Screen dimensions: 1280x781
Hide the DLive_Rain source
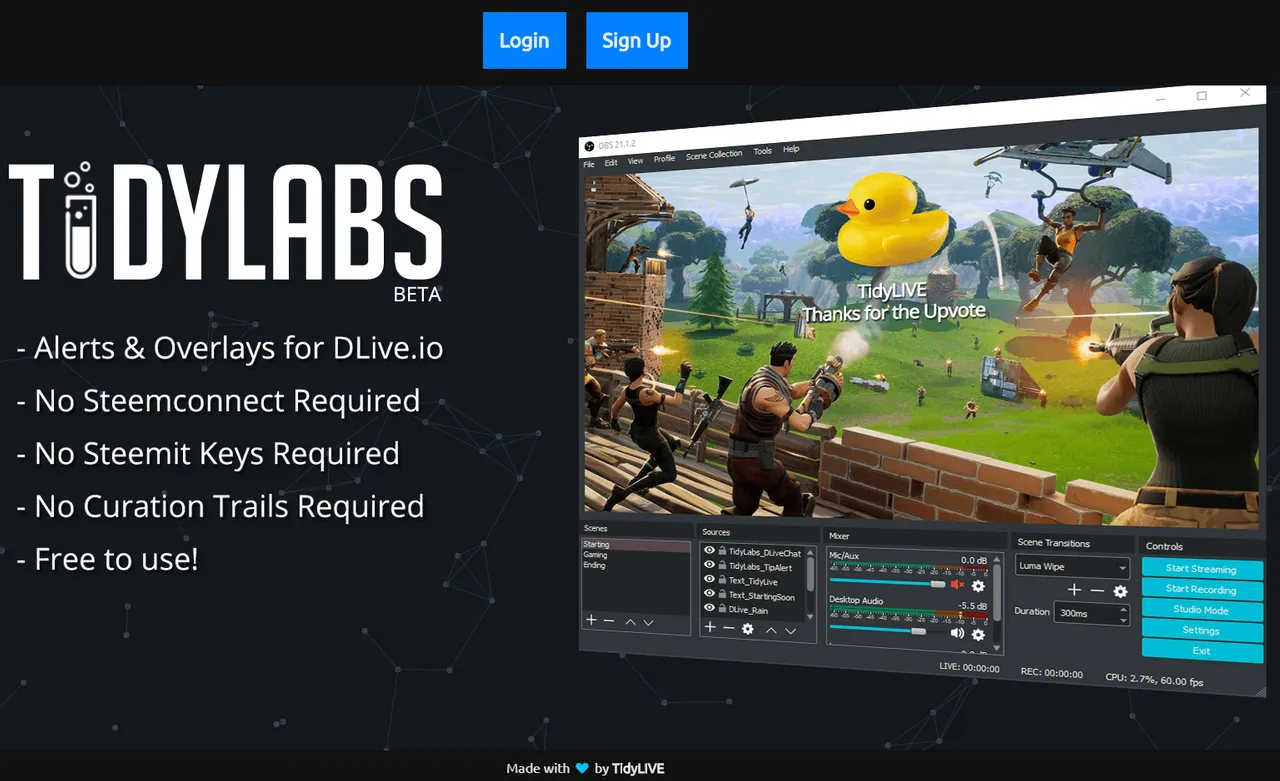click(x=709, y=607)
